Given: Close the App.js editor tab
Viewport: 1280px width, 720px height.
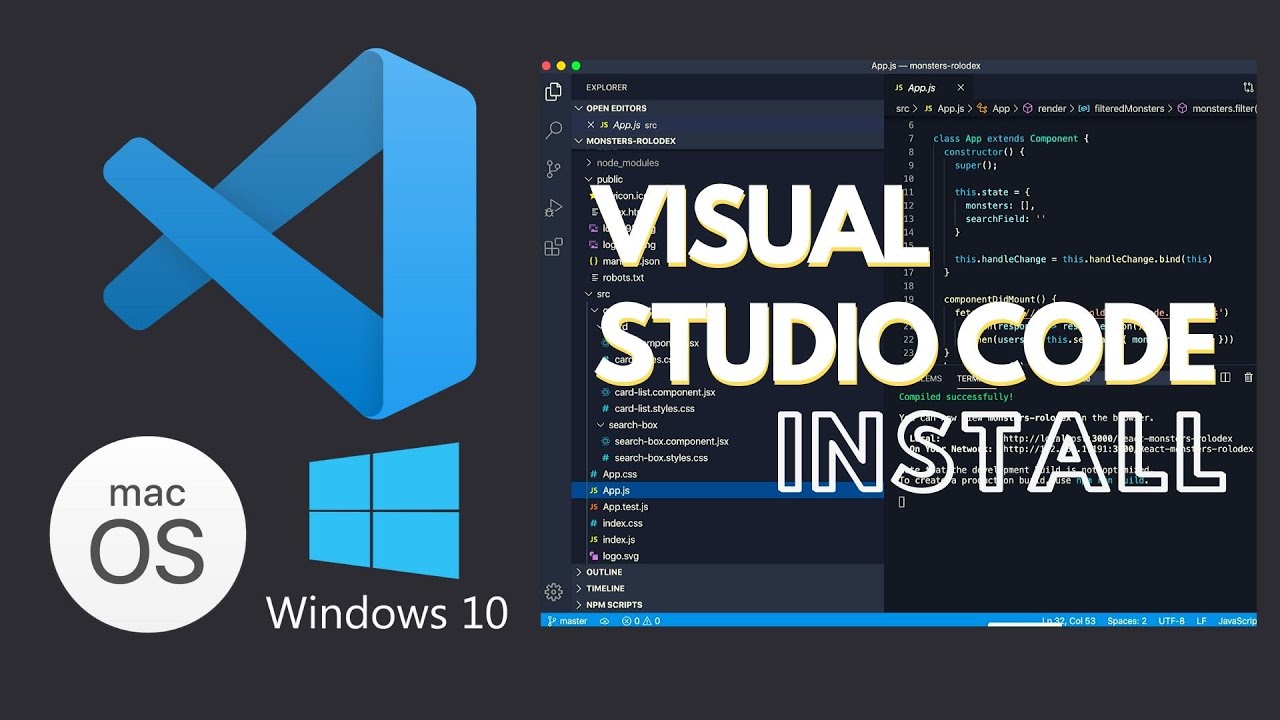Looking at the screenshot, I should [961, 88].
